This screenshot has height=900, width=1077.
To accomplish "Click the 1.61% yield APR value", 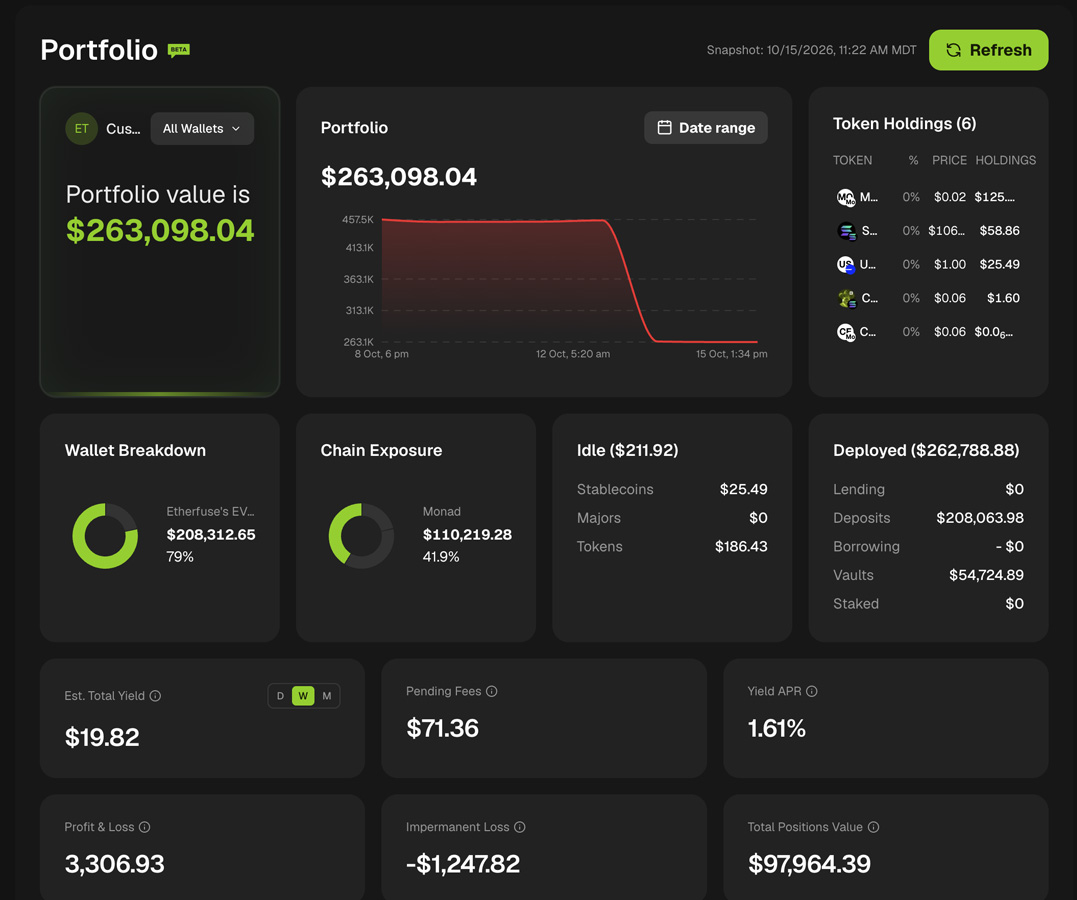I will [776, 728].
